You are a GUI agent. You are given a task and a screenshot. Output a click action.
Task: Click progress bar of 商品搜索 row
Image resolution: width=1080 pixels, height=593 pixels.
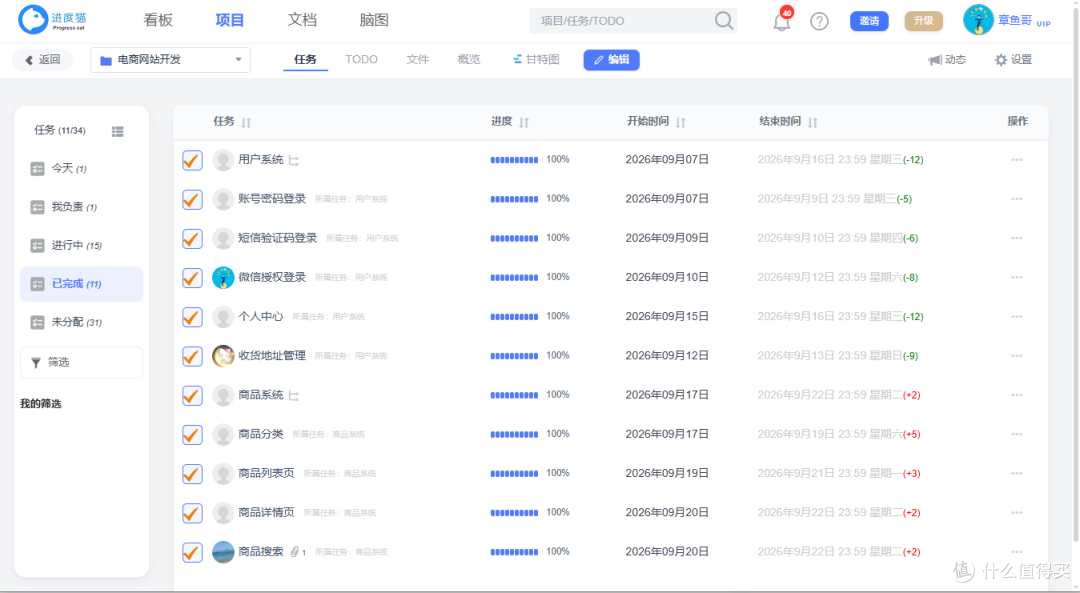click(x=514, y=552)
